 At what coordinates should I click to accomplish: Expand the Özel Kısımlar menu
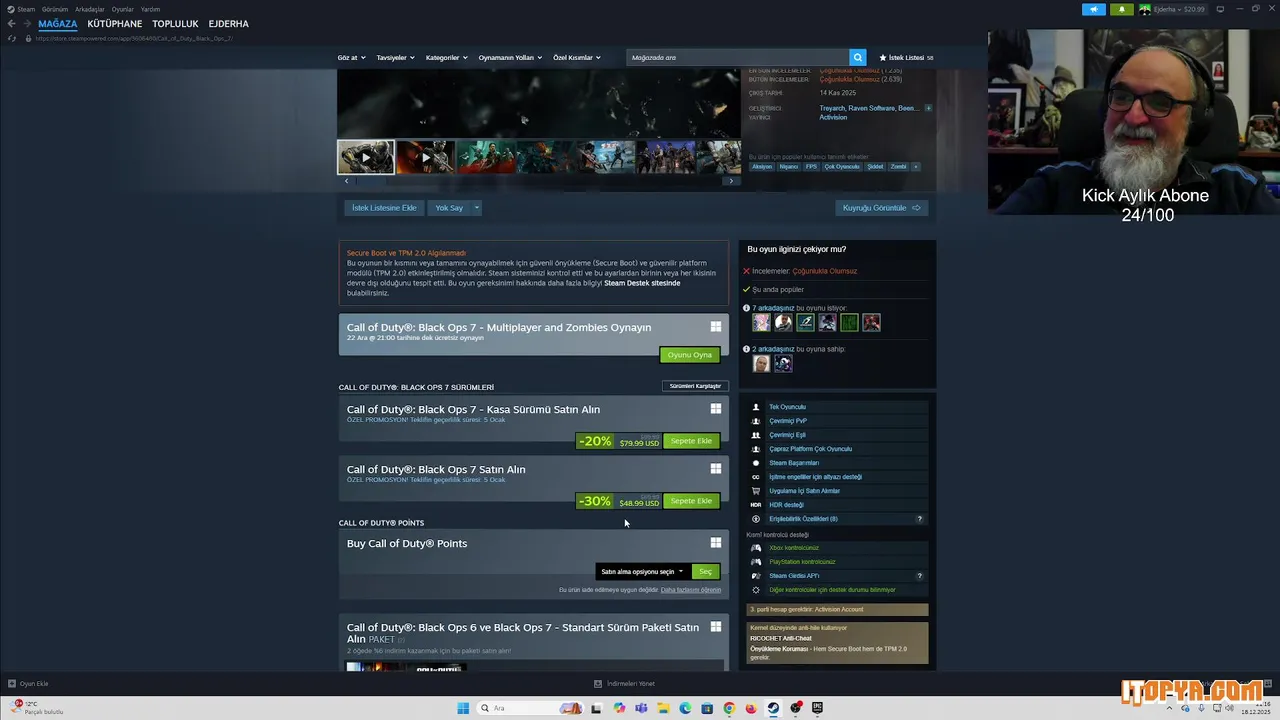click(x=577, y=57)
